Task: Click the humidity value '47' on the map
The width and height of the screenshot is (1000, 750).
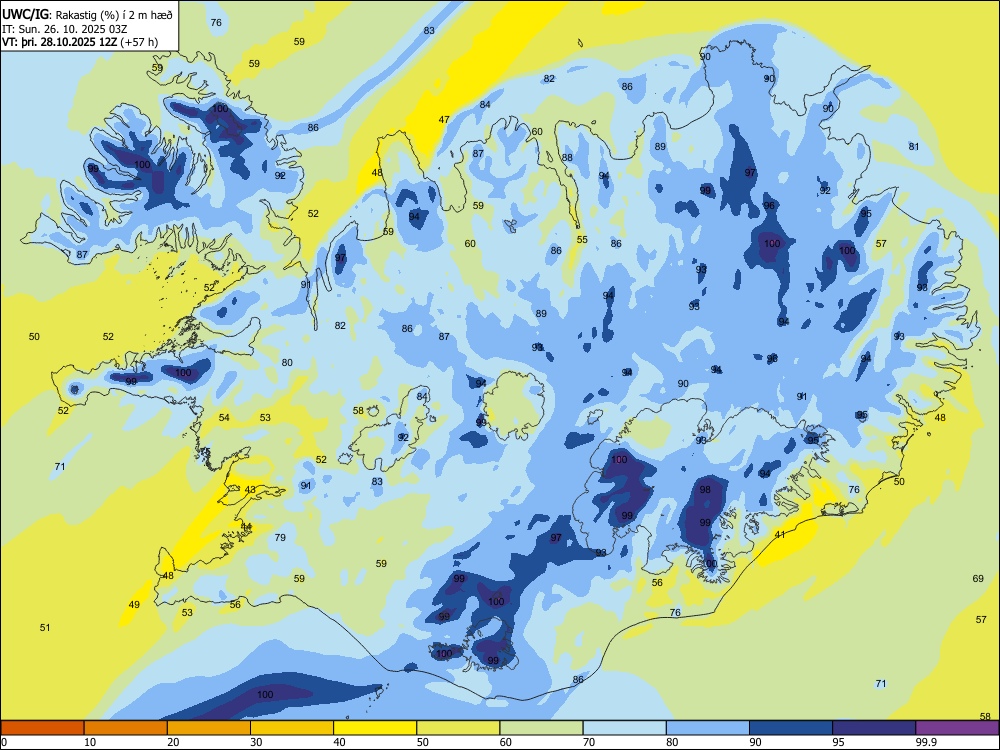Action: click(x=444, y=119)
